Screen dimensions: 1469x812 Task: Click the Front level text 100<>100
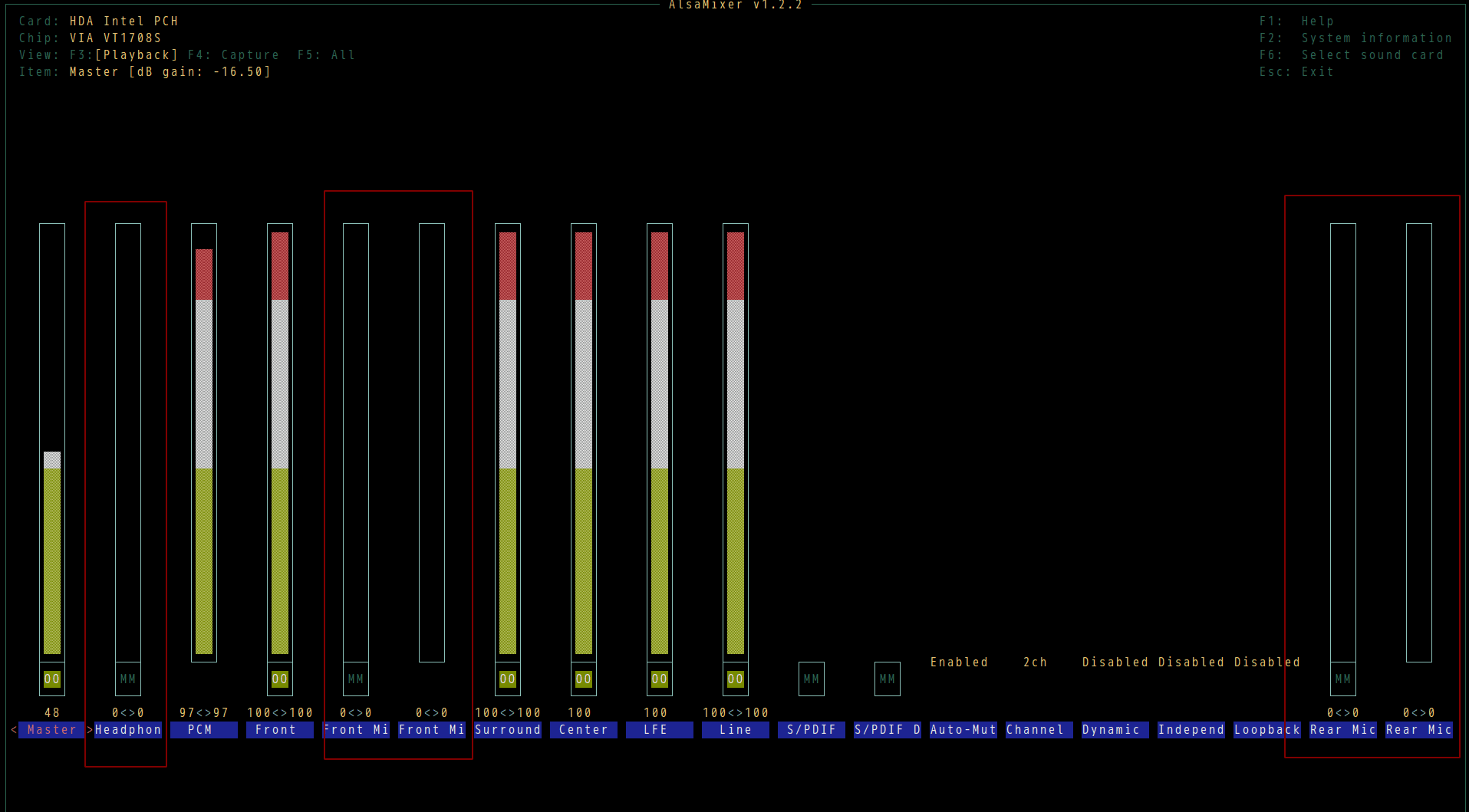pyautogui.click(x=280, y=713)
